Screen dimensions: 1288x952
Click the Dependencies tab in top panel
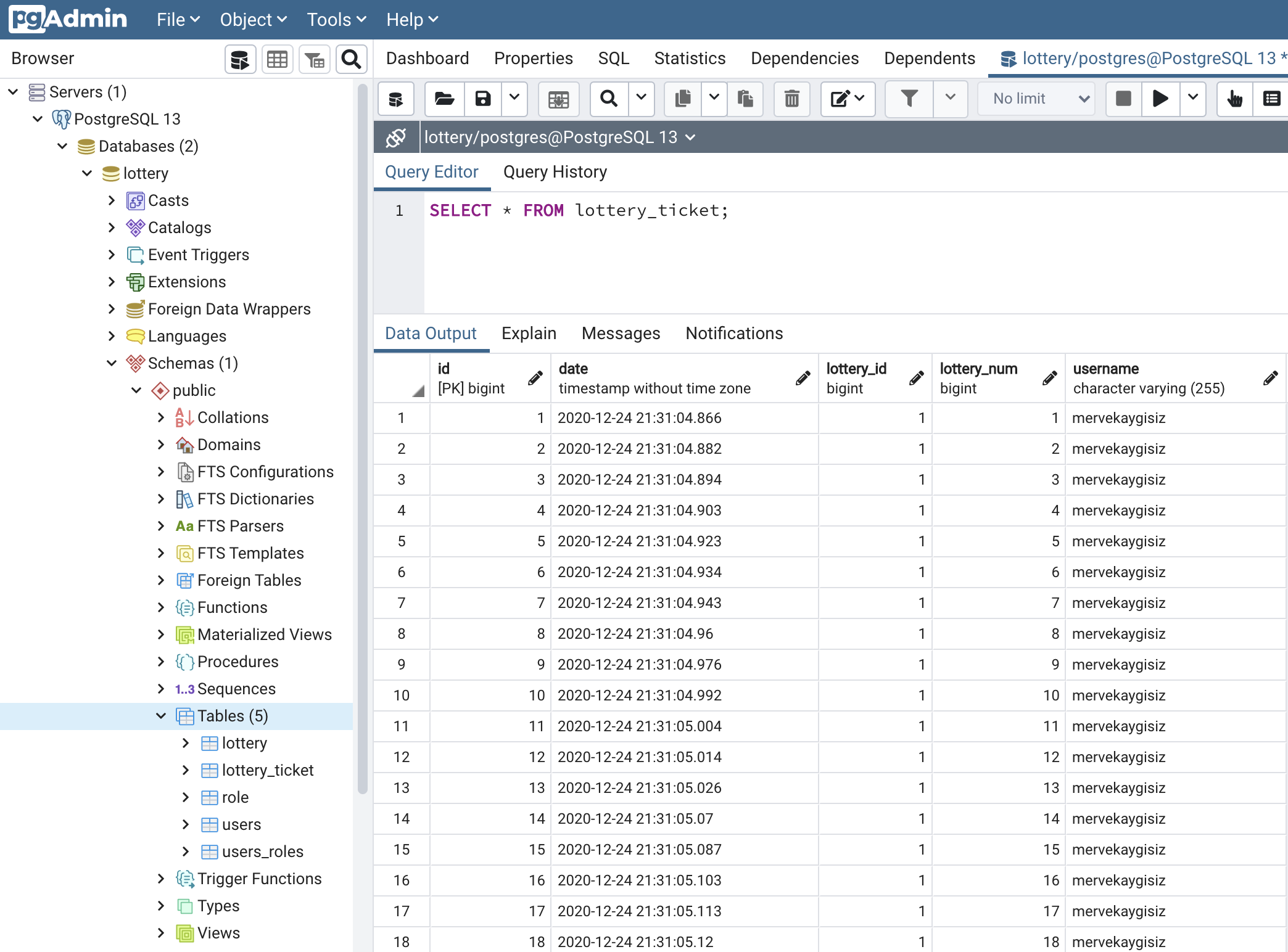point(805,57)
